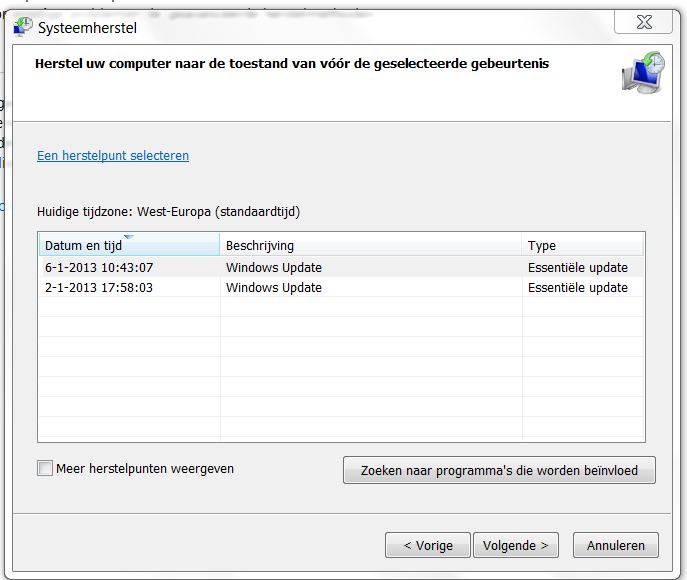Open the 'Een herstelpunt selecteren' link
Image resolution: width=687 pixels, height=580 pixels.
[x=113, y=156]
